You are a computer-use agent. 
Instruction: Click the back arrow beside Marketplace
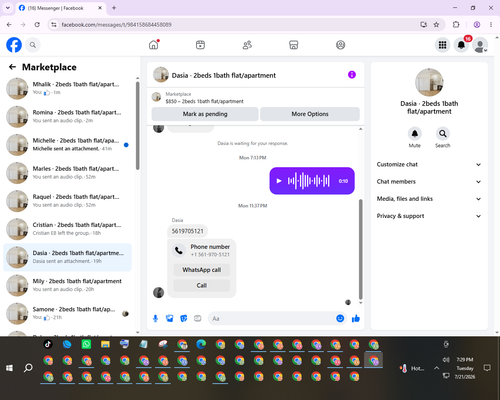(x=12, y=67)
